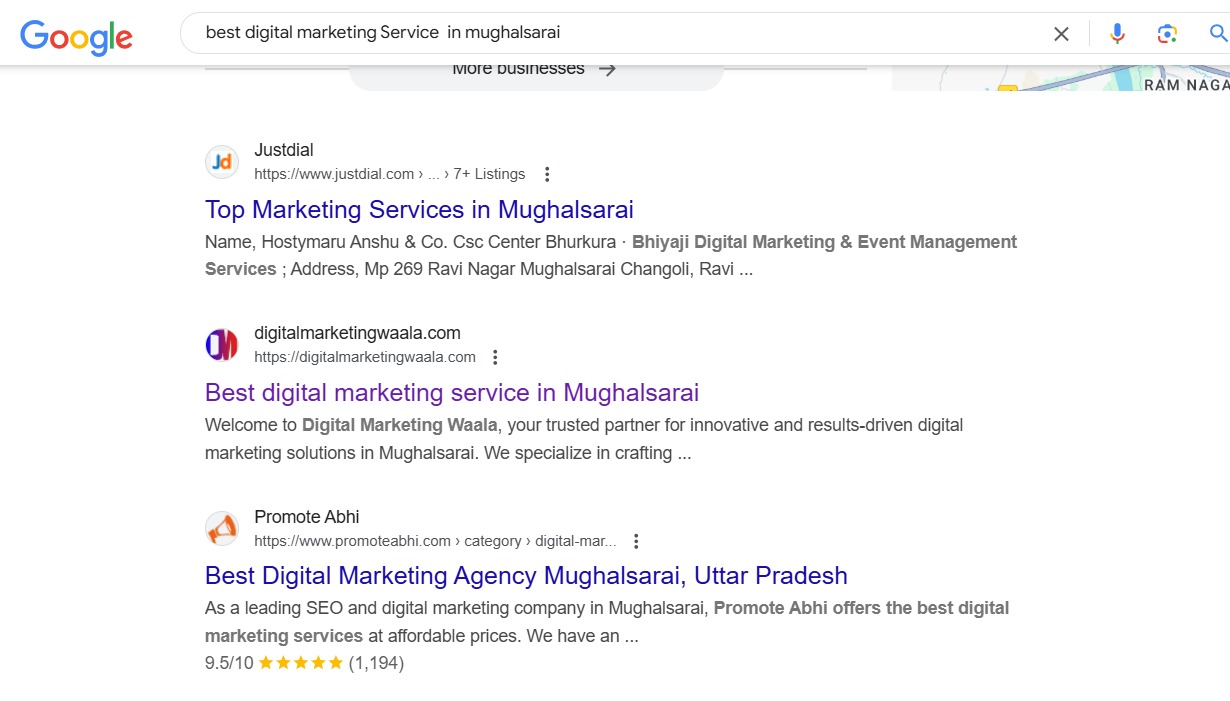1230x701 pixels.
Task: Start voice search with microphone icon
Action: point(1117,34)
